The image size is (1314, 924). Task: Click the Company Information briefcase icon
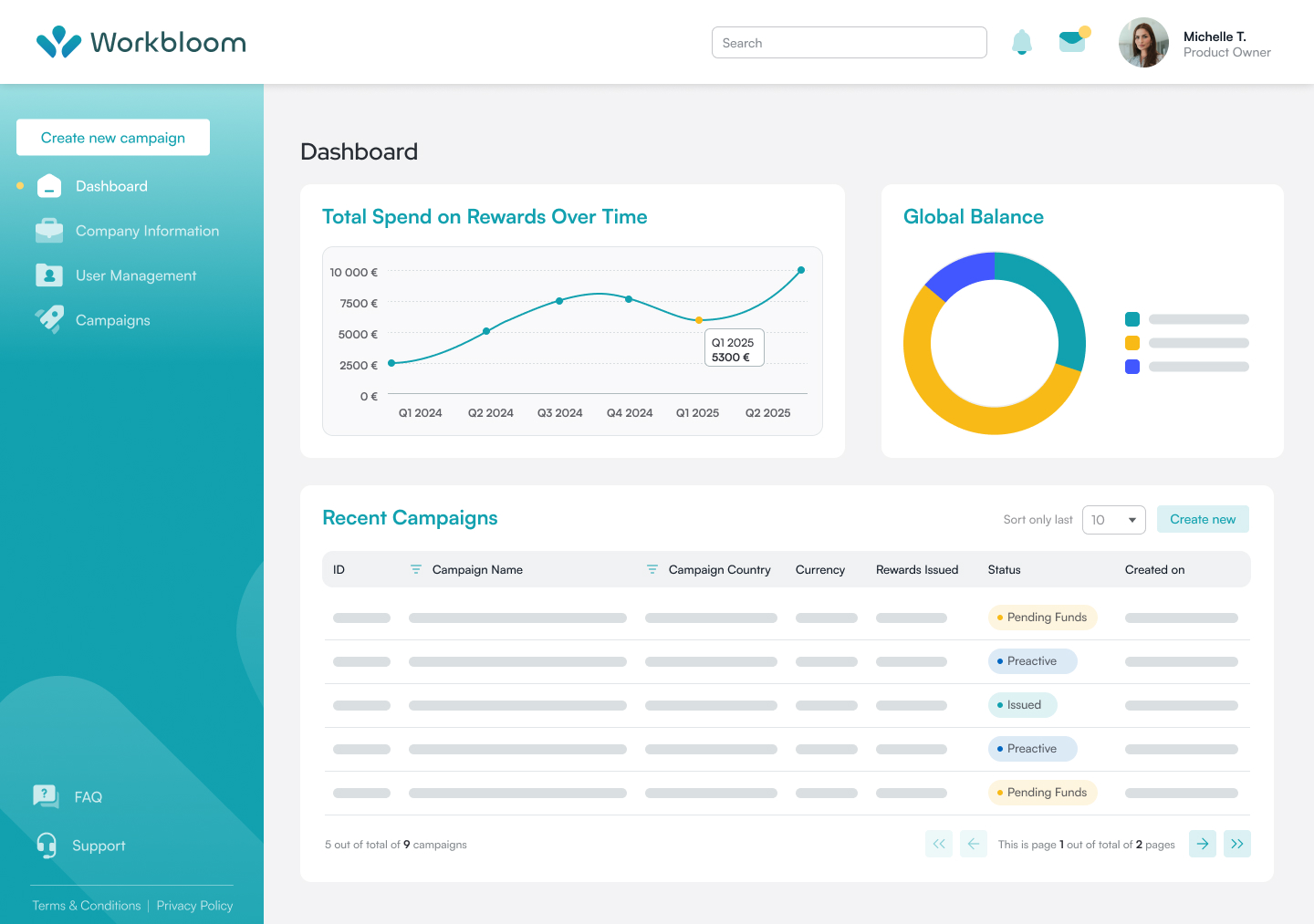(x=49, y=231)
